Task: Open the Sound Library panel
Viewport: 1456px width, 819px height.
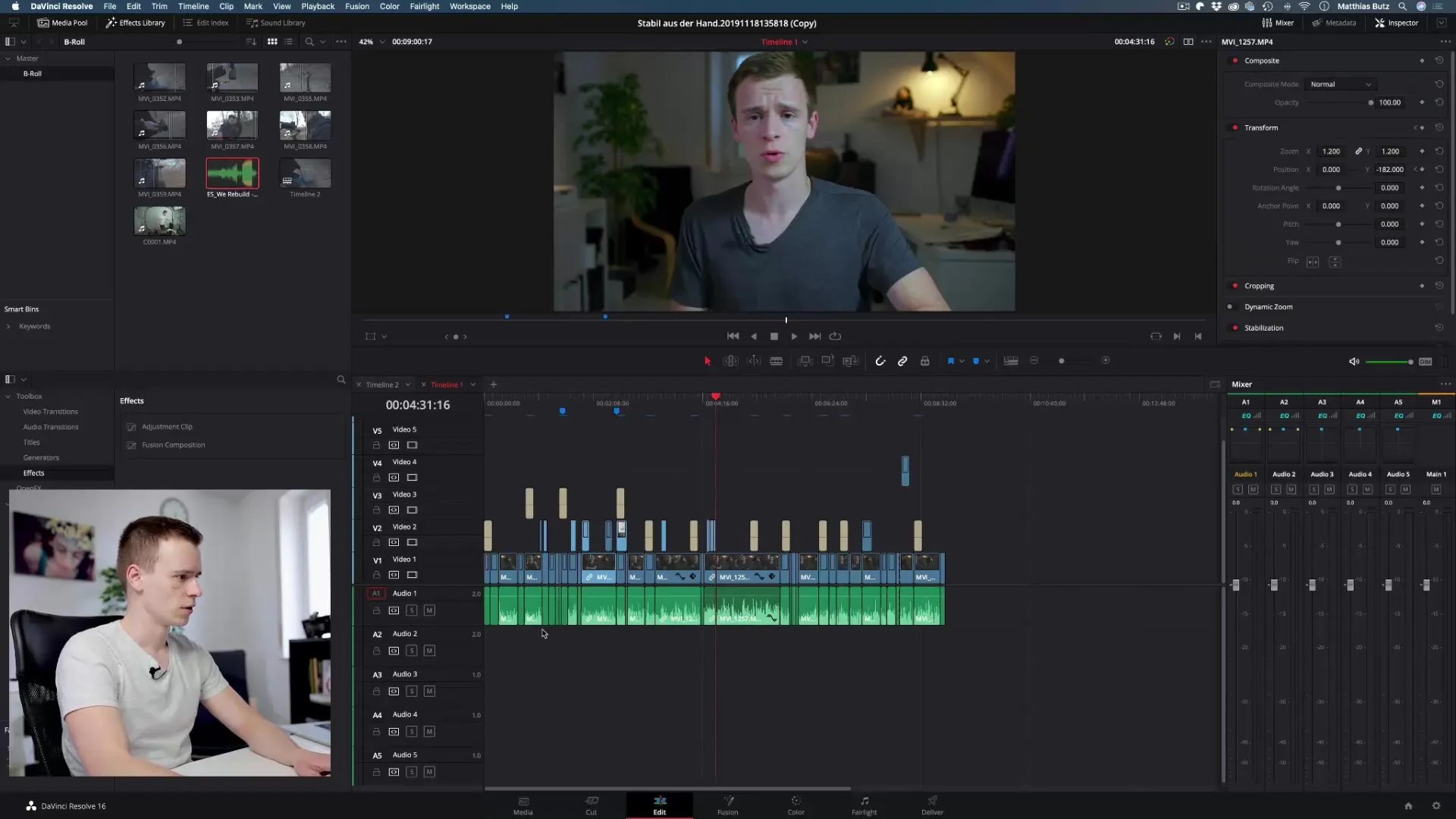Action: tap(275, 23)
